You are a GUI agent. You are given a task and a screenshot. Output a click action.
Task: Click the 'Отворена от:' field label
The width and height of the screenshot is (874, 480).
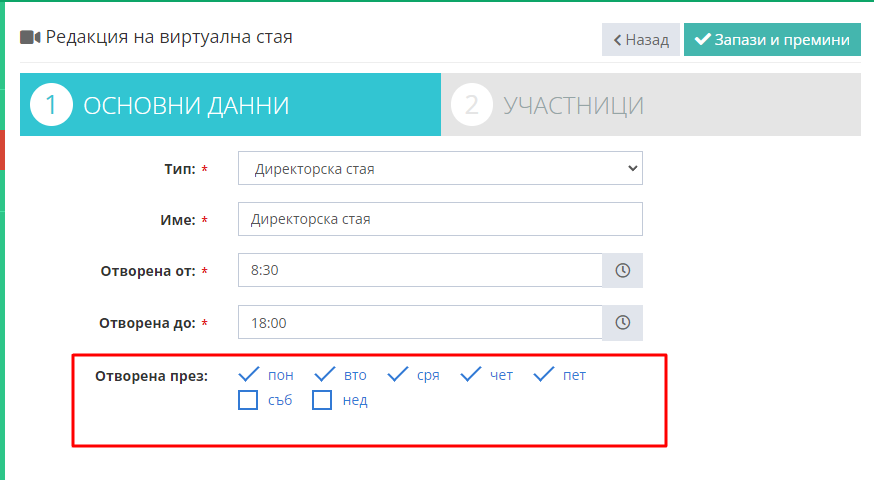click(148, 271)
